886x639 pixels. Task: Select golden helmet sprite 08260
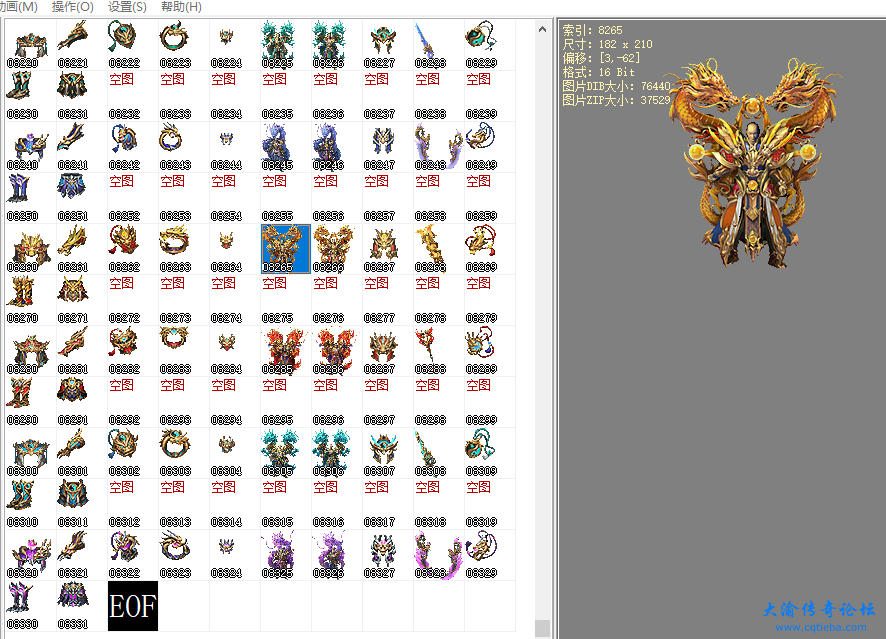pos(31,249)
